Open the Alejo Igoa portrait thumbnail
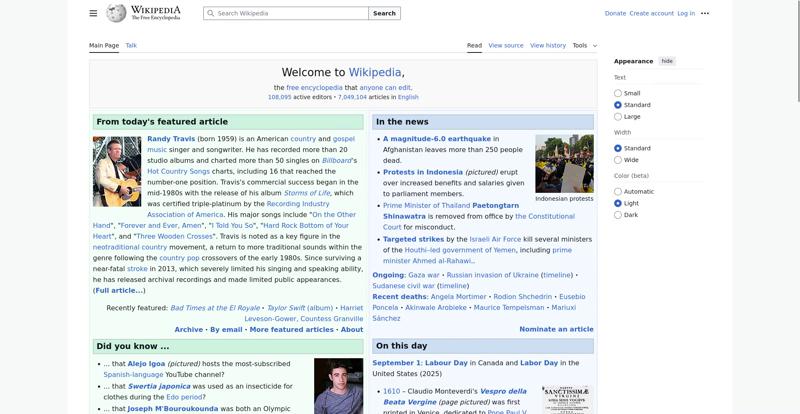 (338, 386)
